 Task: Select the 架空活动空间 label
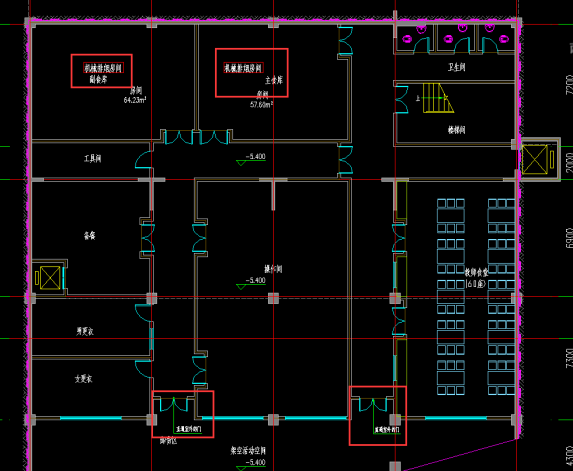[248, 451]
